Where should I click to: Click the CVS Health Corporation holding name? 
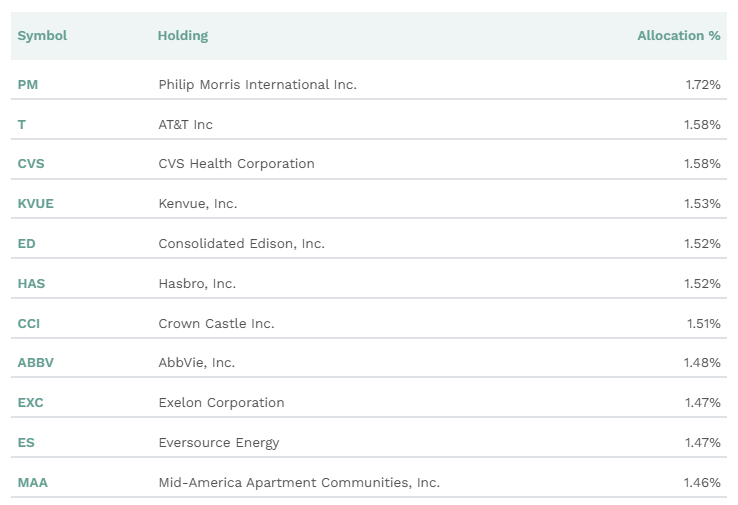pyautogui.click(x=236, y=164)
